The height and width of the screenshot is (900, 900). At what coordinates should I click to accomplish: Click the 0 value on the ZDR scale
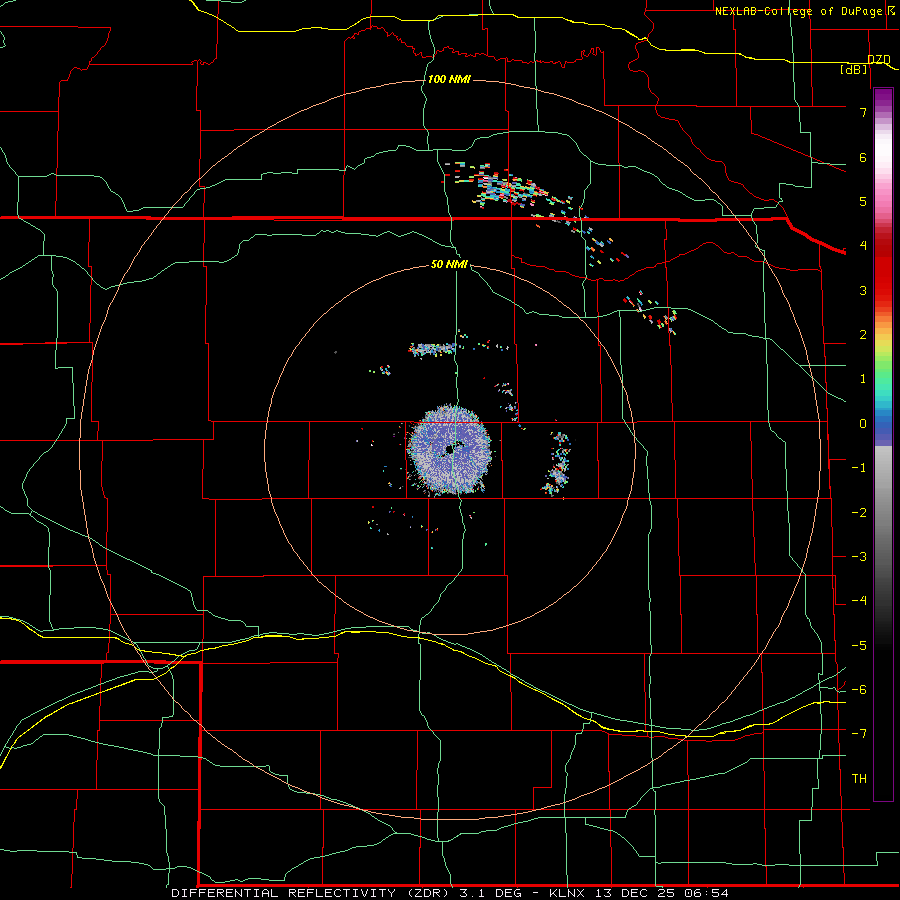(863, 424)
